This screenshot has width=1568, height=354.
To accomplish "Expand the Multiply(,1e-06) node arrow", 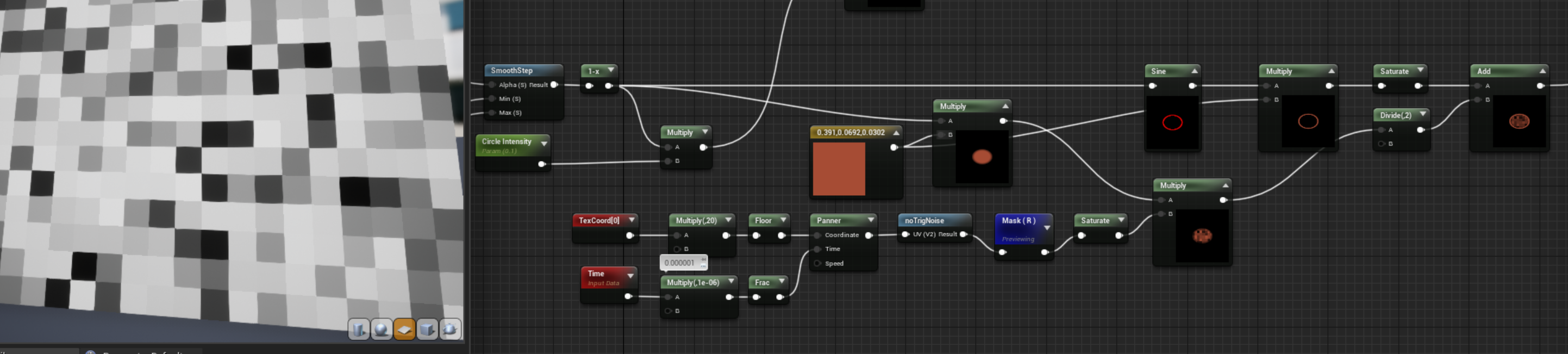I will click(731, 282).
